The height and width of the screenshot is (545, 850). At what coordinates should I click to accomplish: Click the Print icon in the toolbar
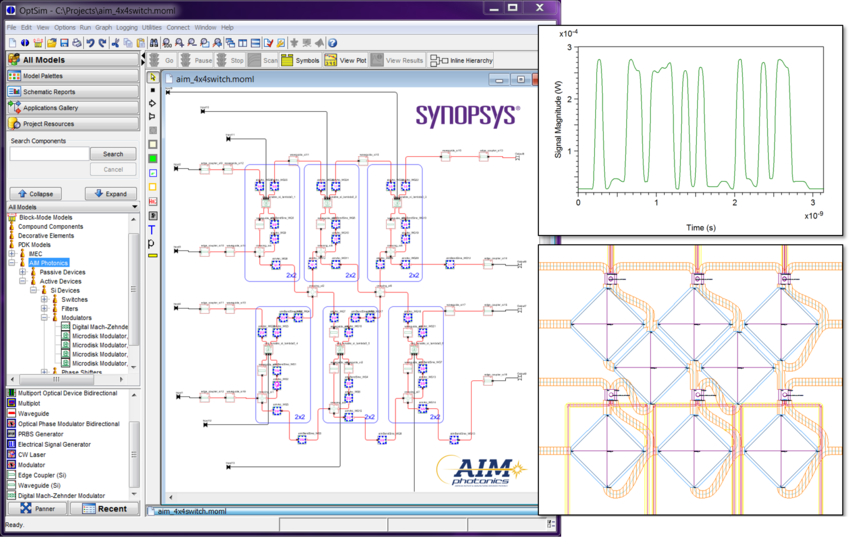[76, 43]
